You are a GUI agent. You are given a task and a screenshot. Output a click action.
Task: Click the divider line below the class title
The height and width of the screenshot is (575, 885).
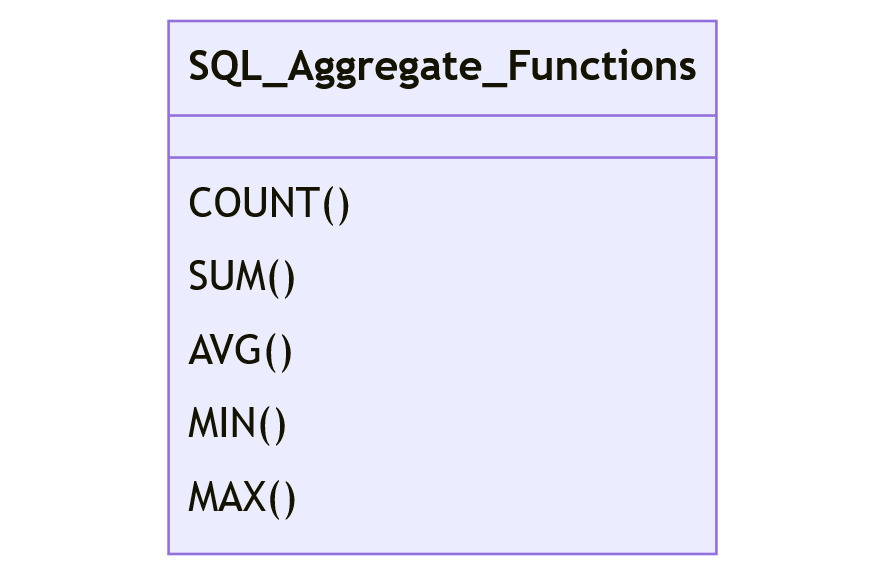pos(442,116)
